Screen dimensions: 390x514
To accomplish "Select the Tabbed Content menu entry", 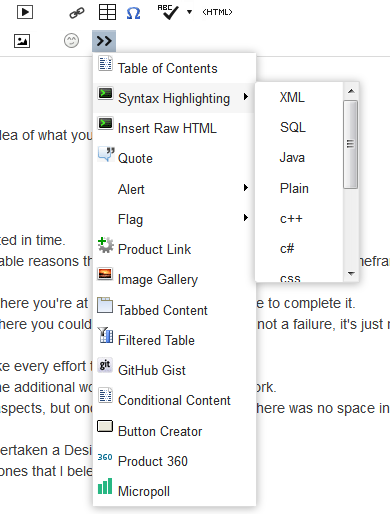I will coord(174,310).
